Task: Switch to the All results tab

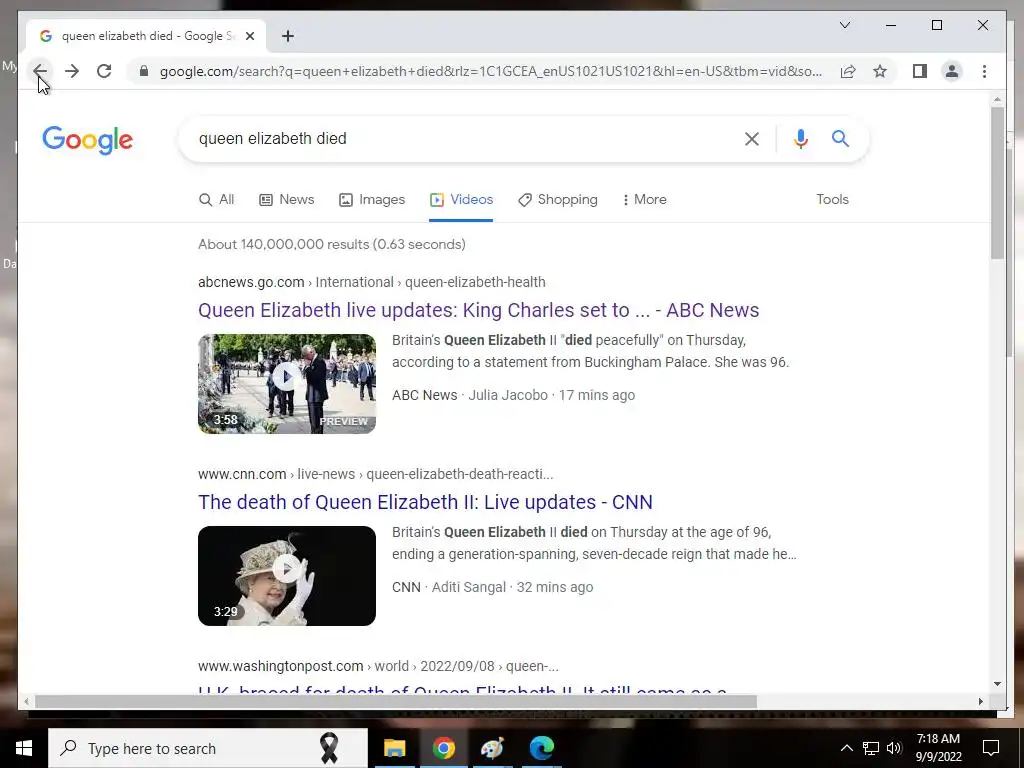Action: coord(216,200)
